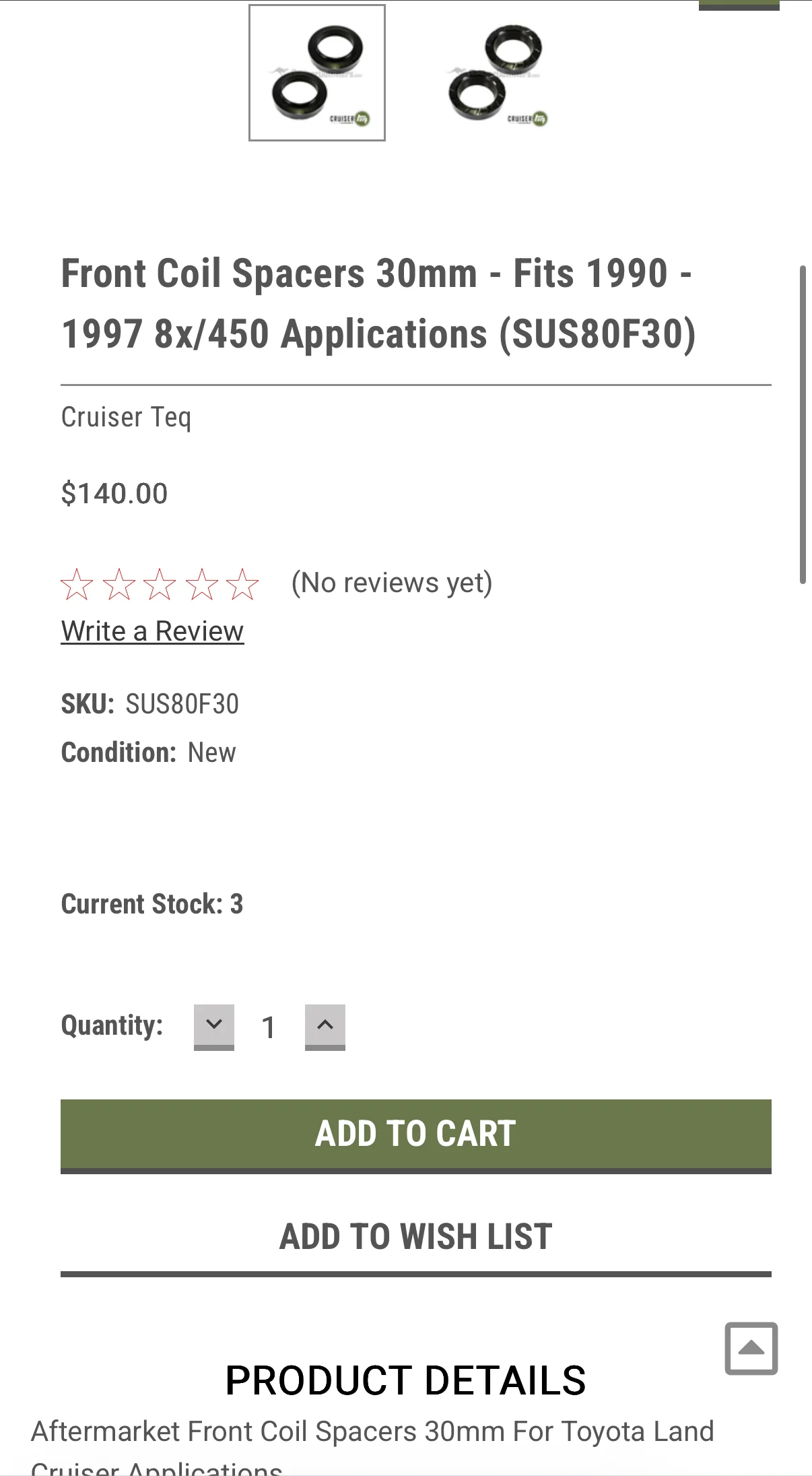
Task: Click the fourth rating star
Action: tap(201, 584)
